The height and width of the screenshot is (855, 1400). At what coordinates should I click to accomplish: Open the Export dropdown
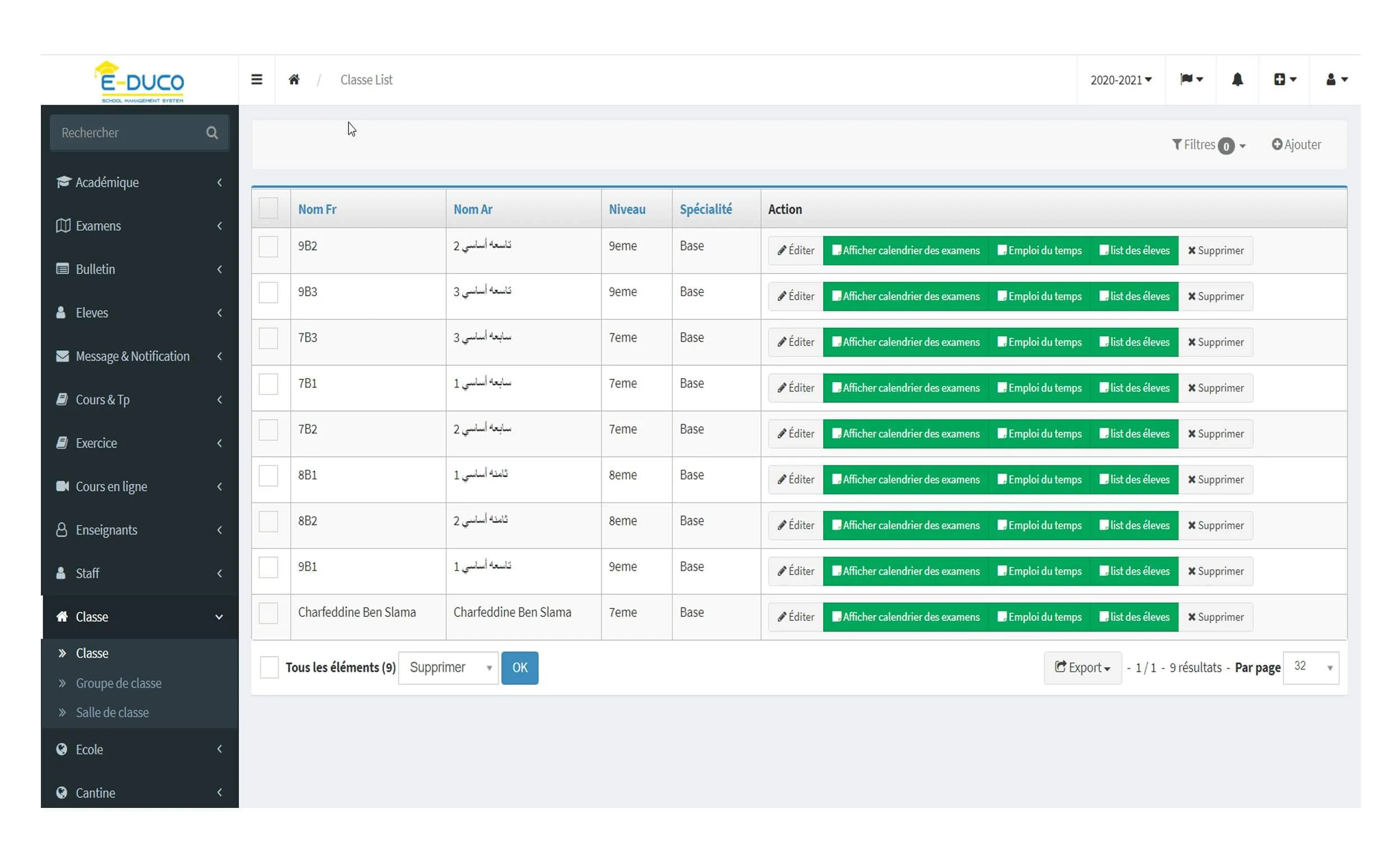click(1082, 667)
